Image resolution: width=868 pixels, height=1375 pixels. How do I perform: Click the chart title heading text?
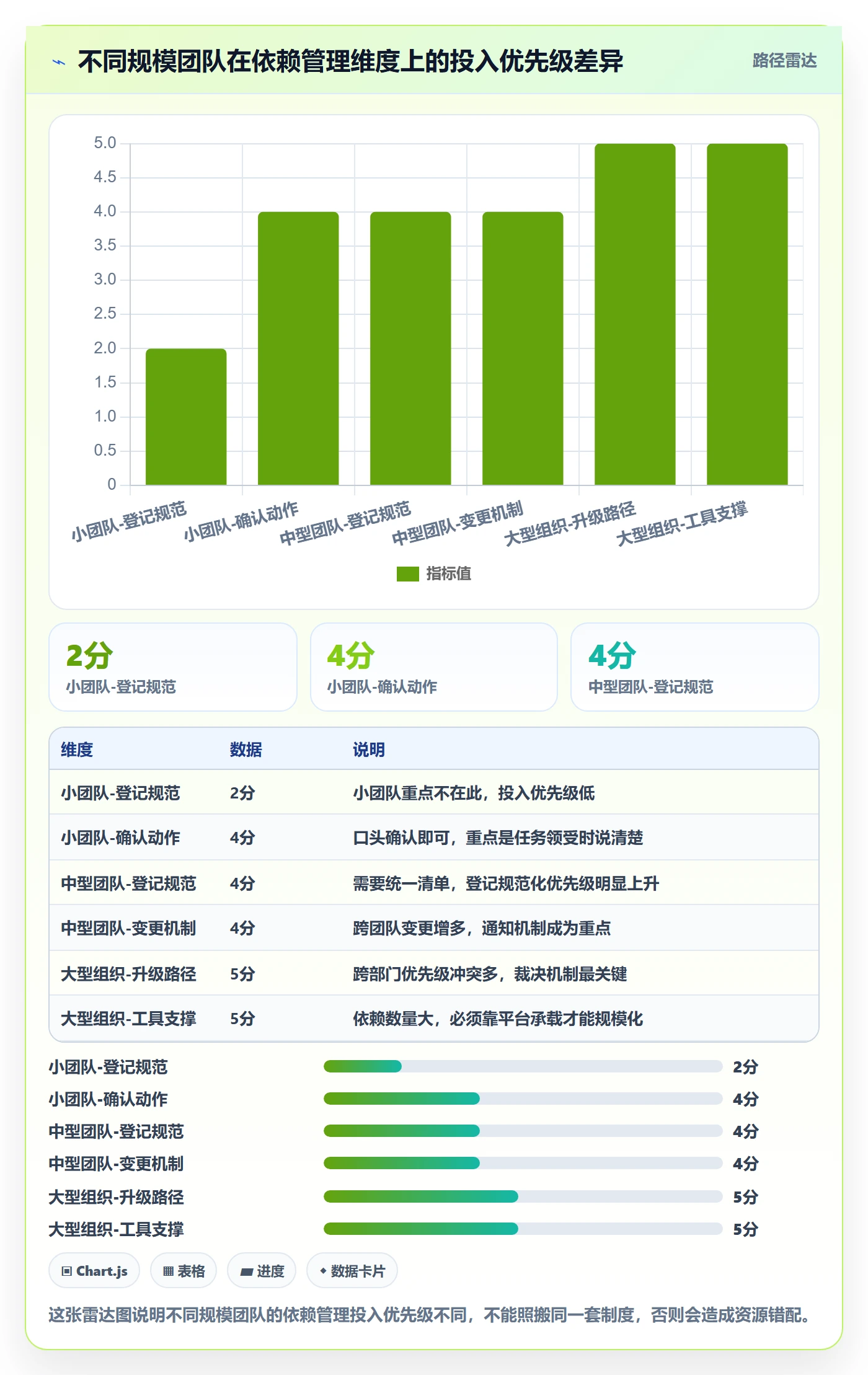[x=350, y=61]
